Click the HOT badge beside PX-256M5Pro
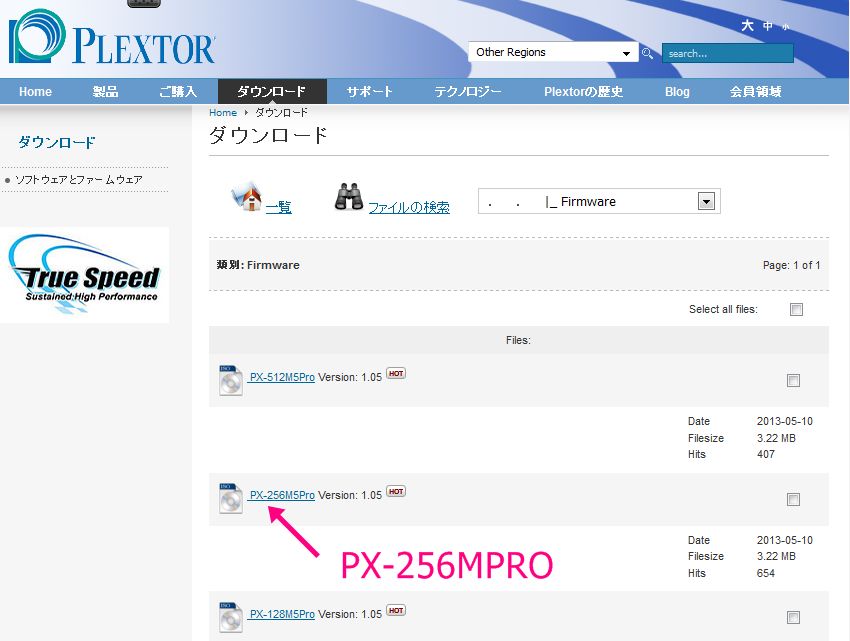The height and width of the screenshot is (641, 850). pyautogui.click(x=396, y=491)
